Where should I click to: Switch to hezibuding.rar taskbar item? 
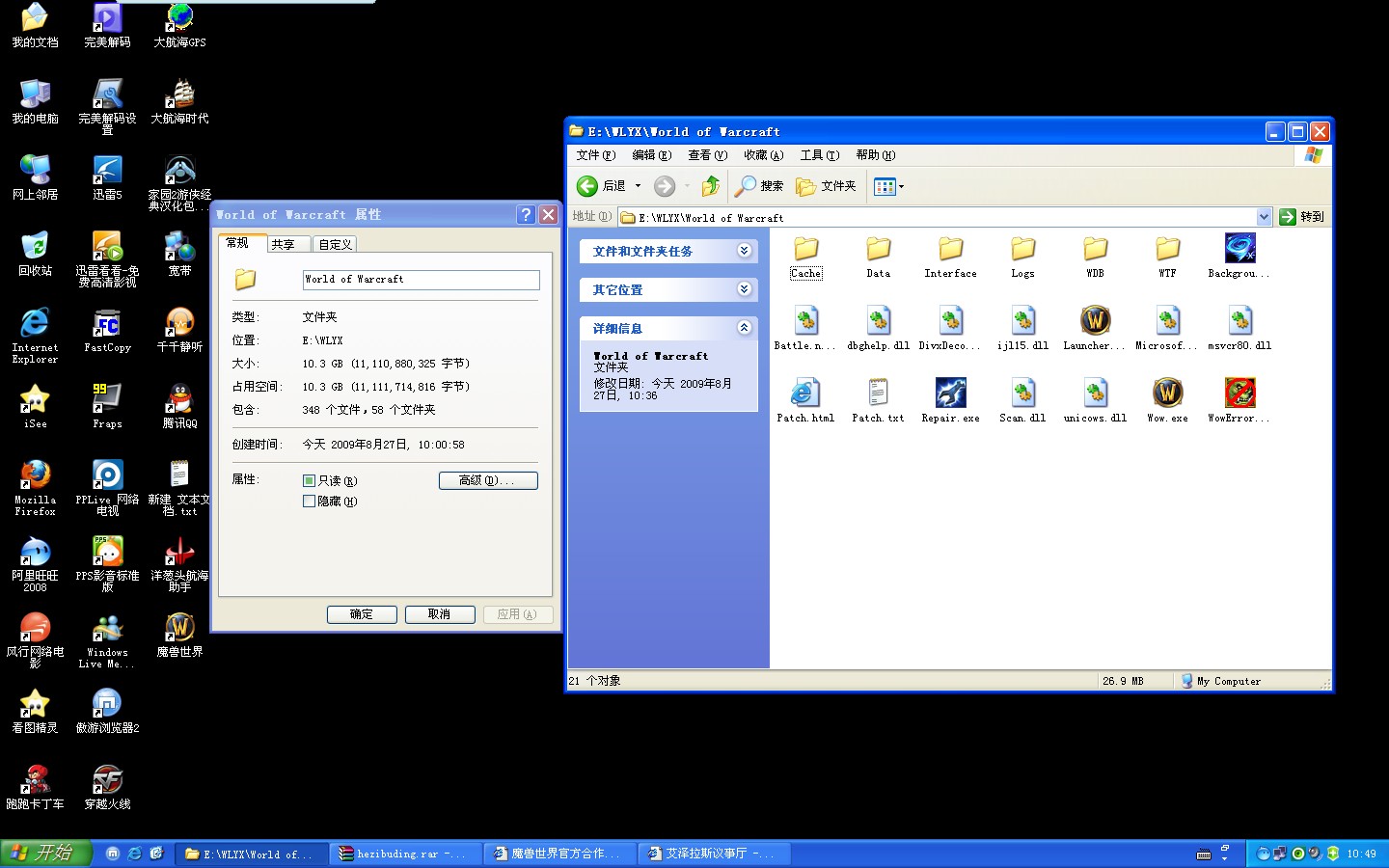point(404,854)
